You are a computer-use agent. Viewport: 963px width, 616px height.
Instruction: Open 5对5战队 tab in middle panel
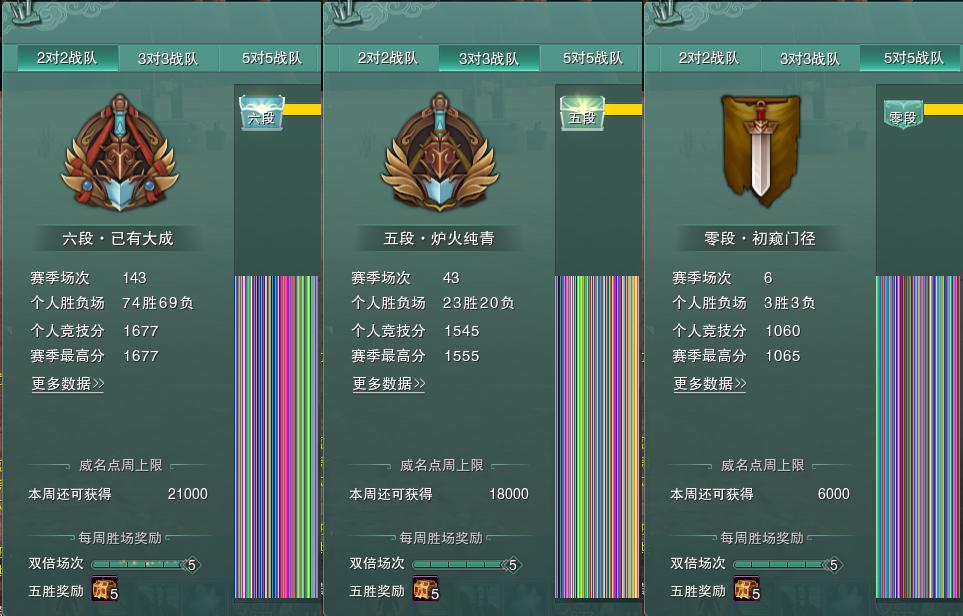click(x=592, y=59)
